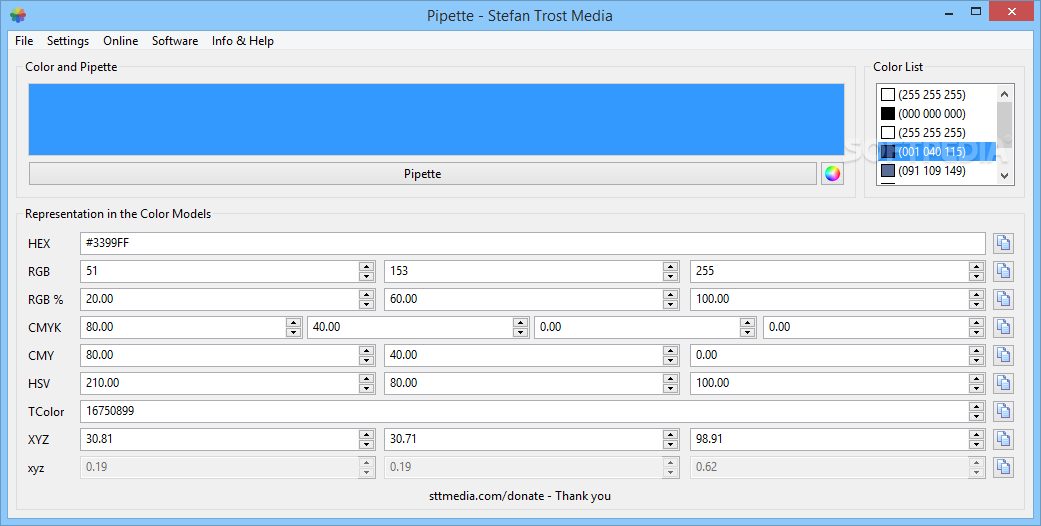This screenshot has height=526, width=1041.
Task: Copy the CMYK row values
Action: click(x=1003, y=327)
